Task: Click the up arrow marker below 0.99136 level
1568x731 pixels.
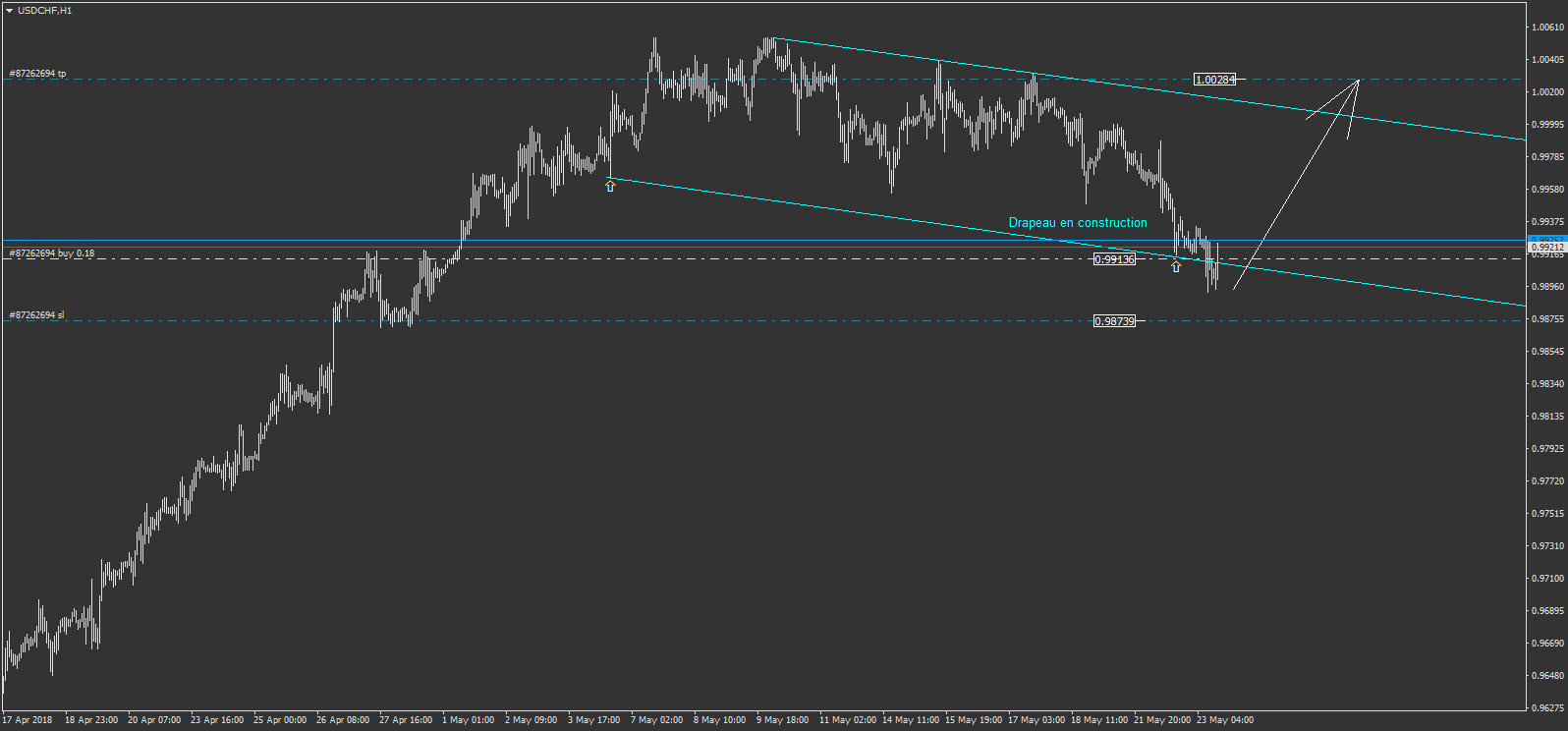Action: 1176,266
